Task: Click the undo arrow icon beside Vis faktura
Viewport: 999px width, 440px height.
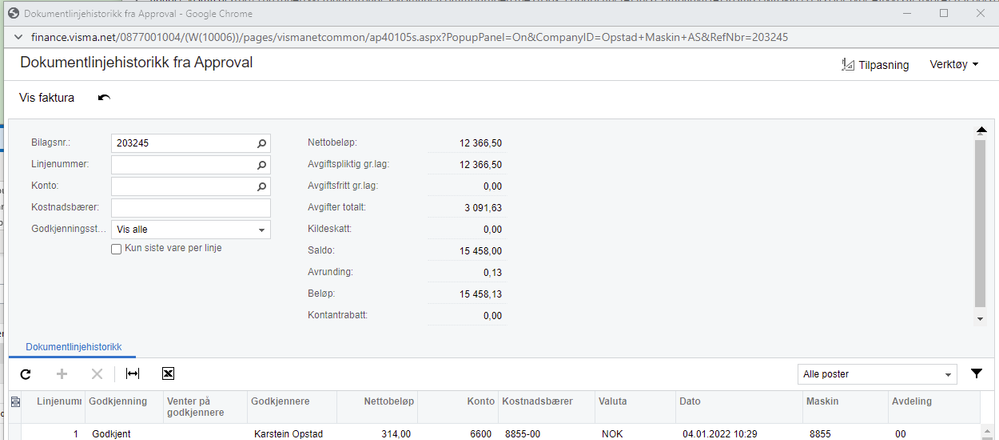Action: click(x=104, y=98)
